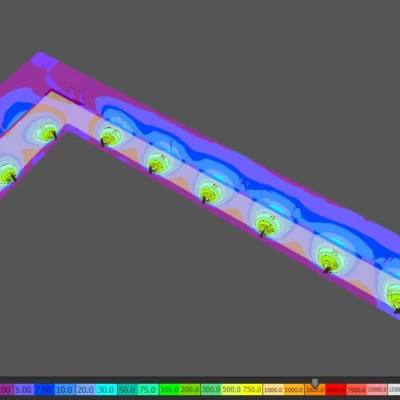Grab the gray legend scale slider handle

(315, 383)
